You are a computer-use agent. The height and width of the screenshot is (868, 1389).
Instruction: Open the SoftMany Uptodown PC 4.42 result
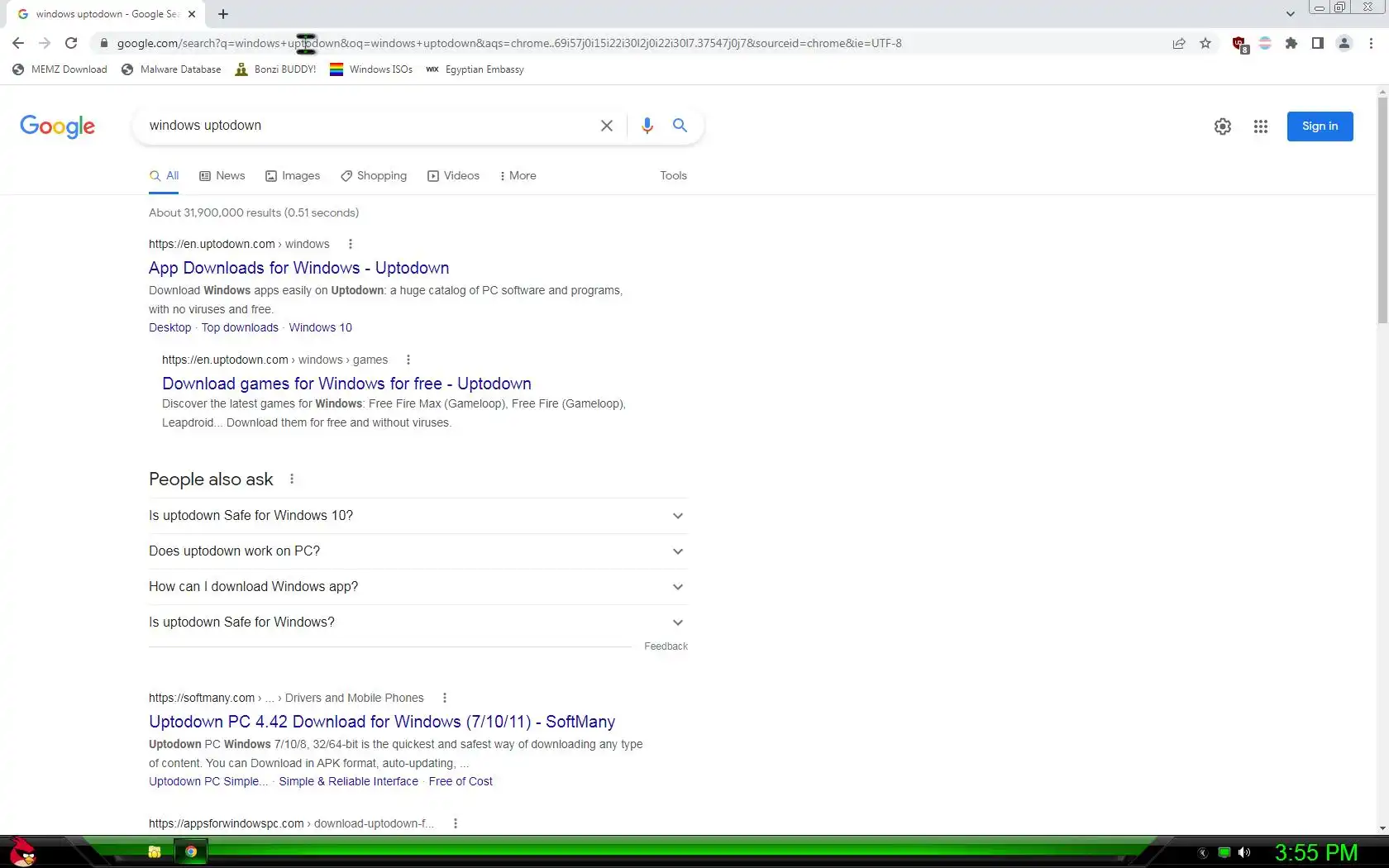pos(382,722)
